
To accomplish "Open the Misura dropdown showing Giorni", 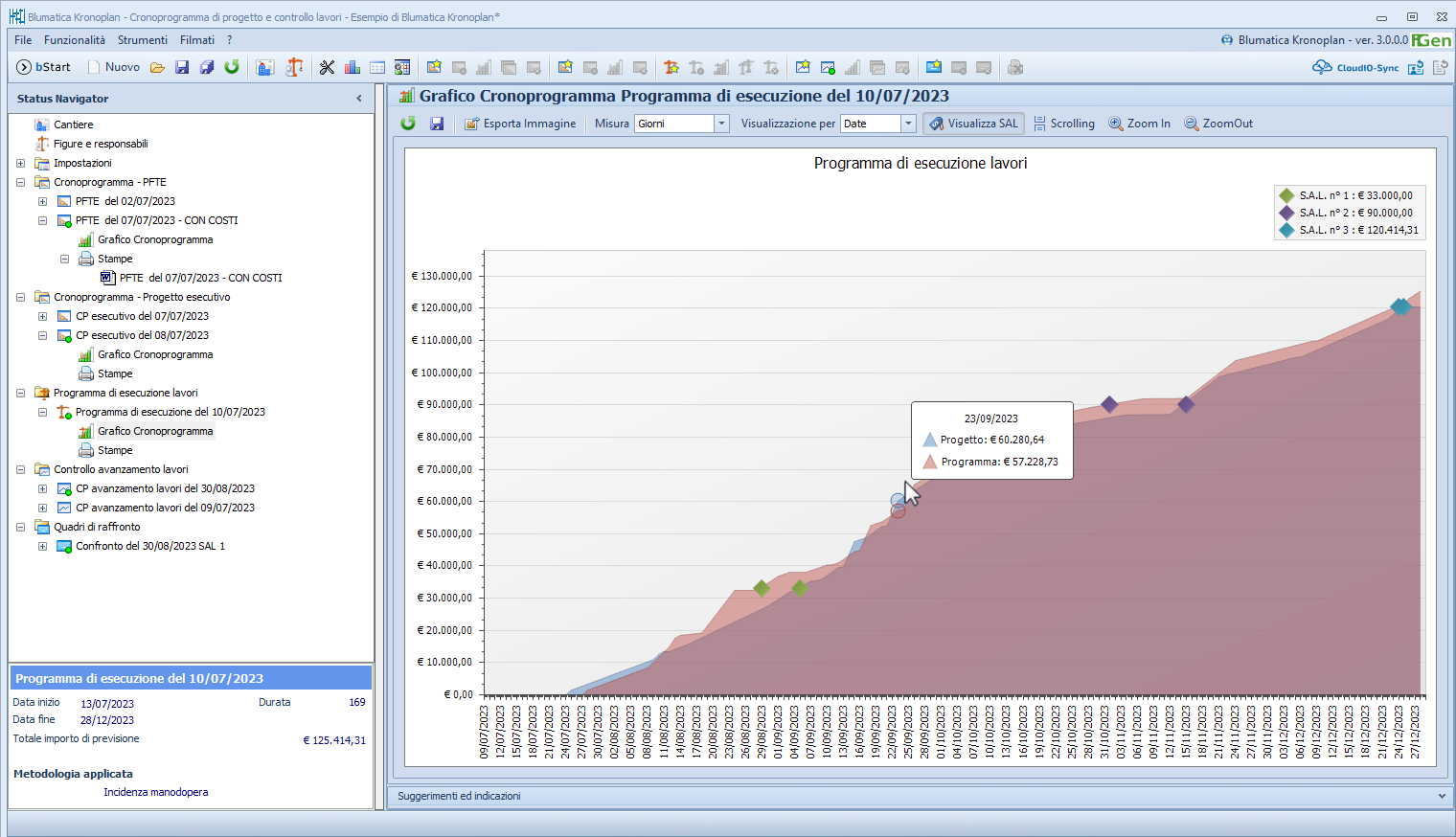I will [721, 124].
